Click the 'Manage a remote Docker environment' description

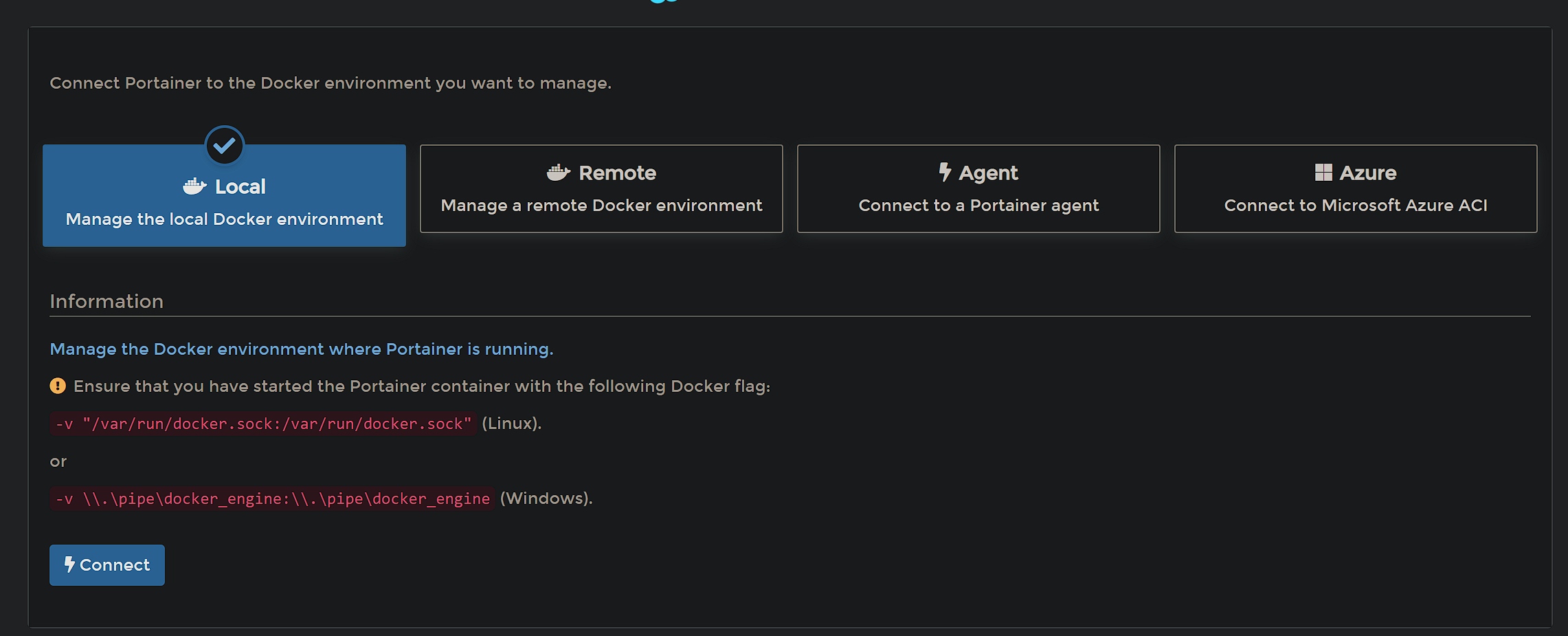click(601, 205)
